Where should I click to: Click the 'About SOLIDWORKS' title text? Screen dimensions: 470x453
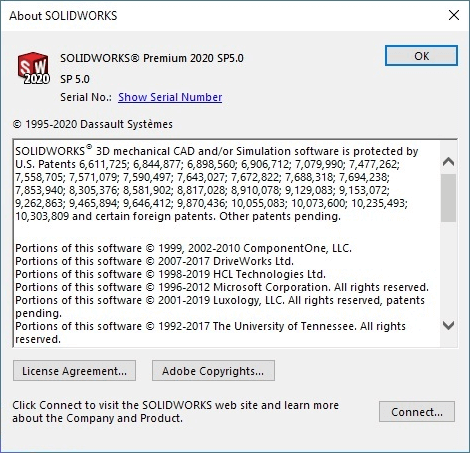(63, 16)
